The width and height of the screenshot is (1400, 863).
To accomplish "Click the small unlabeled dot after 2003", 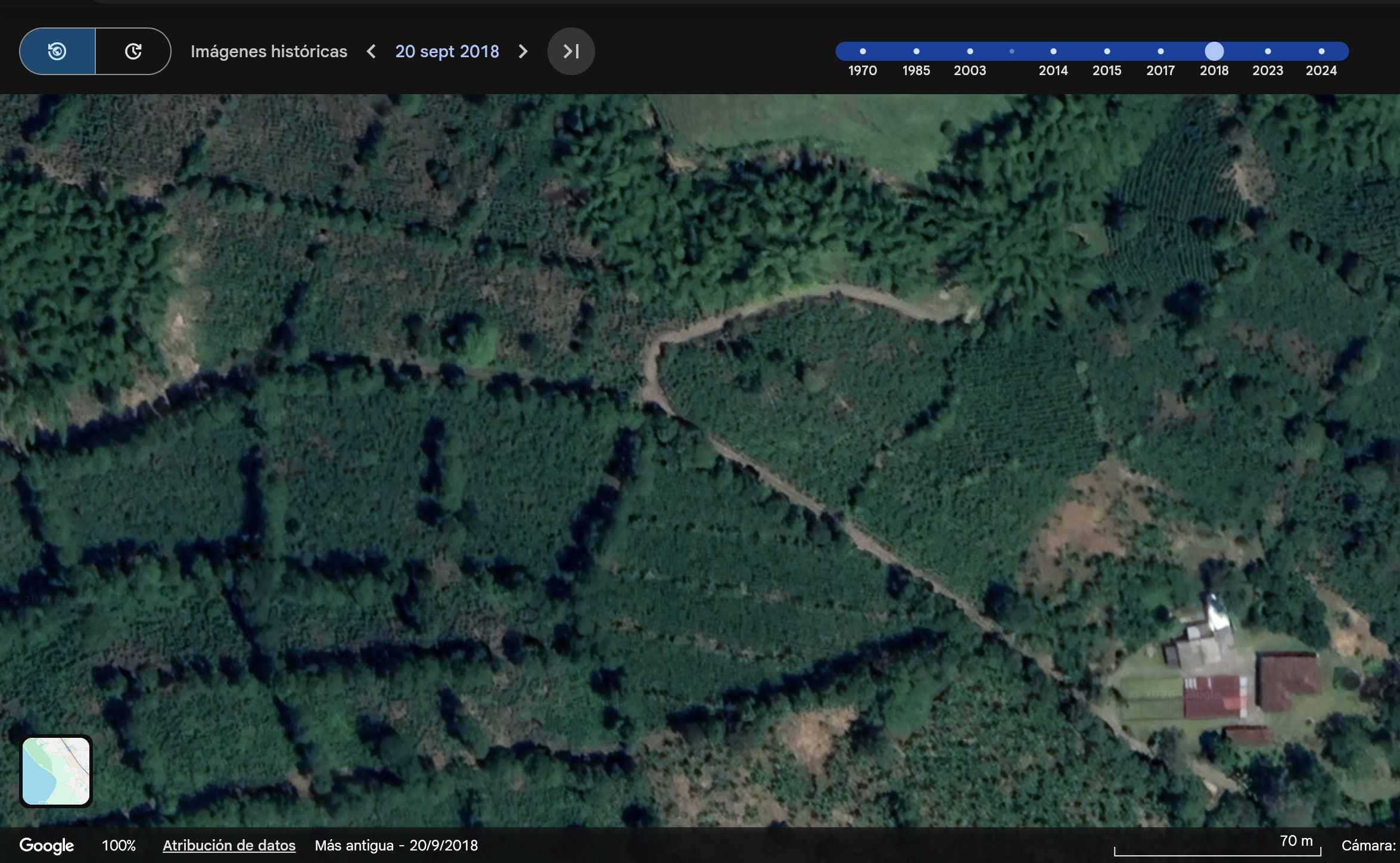I will (1012, 51).
